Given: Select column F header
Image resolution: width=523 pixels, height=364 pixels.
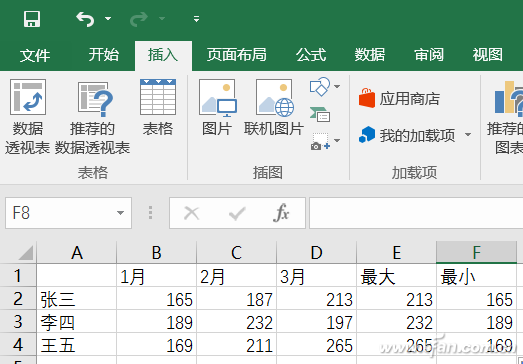Looking at the screenshot, I should coord(476,252).
